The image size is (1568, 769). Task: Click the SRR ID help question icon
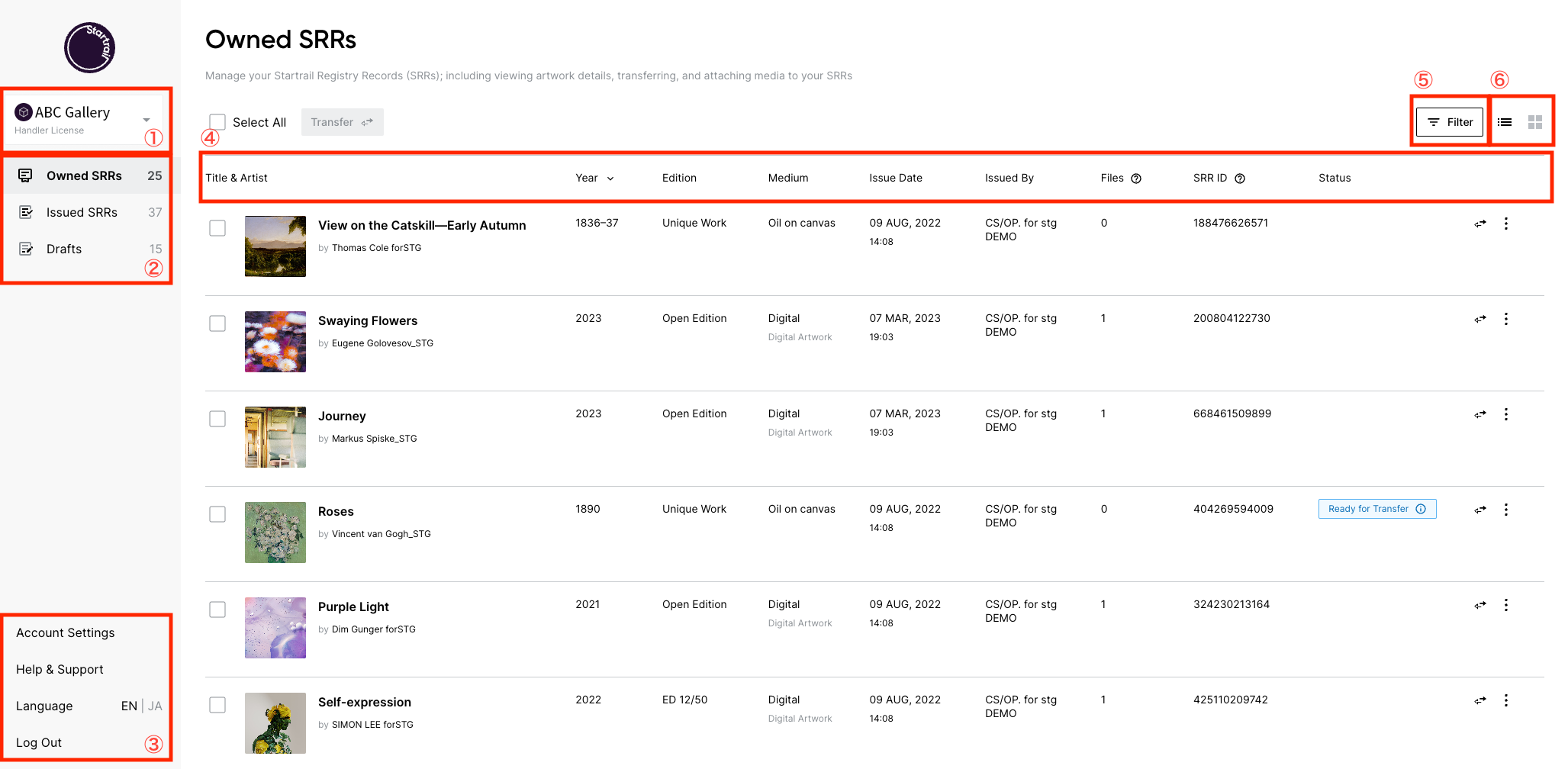point(1240,179)
